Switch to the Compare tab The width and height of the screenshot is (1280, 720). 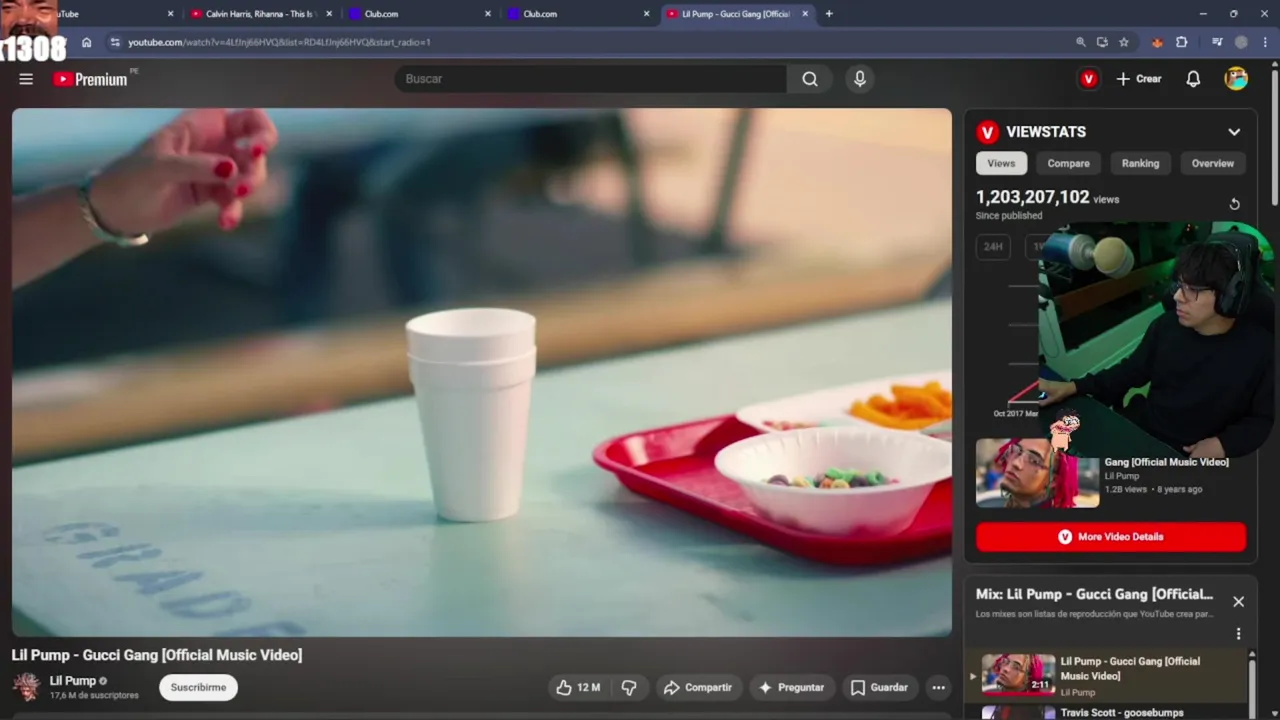point(1068,163)
